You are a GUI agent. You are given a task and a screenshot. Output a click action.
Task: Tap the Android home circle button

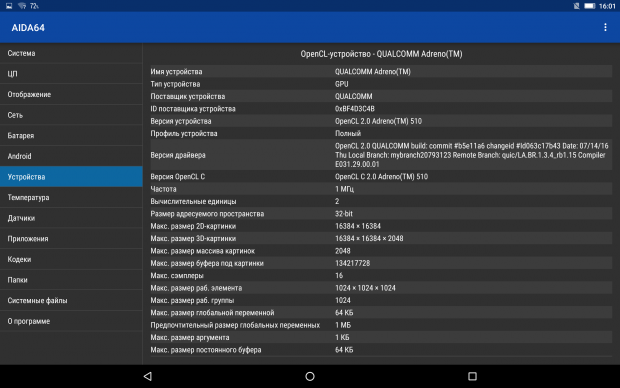pyautogui.click(x=310, y=376)
